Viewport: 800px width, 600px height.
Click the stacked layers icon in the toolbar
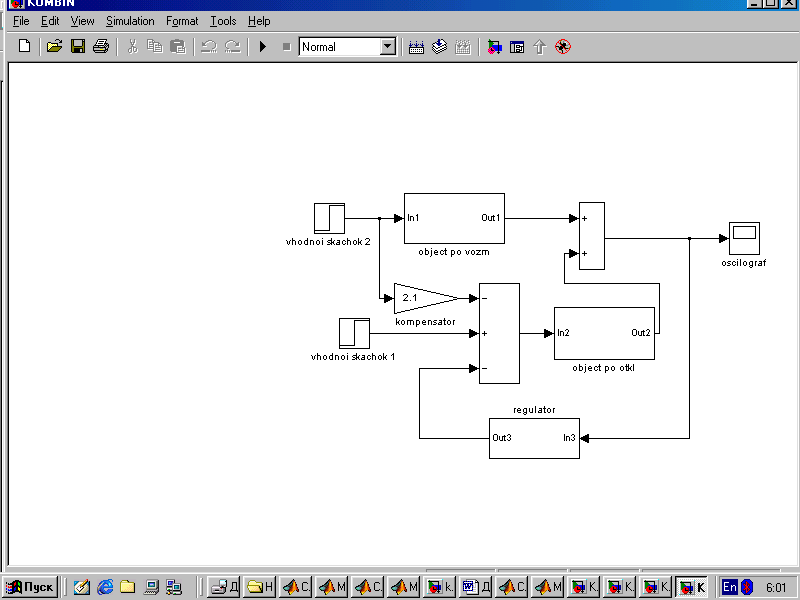(x=439, y=46)
